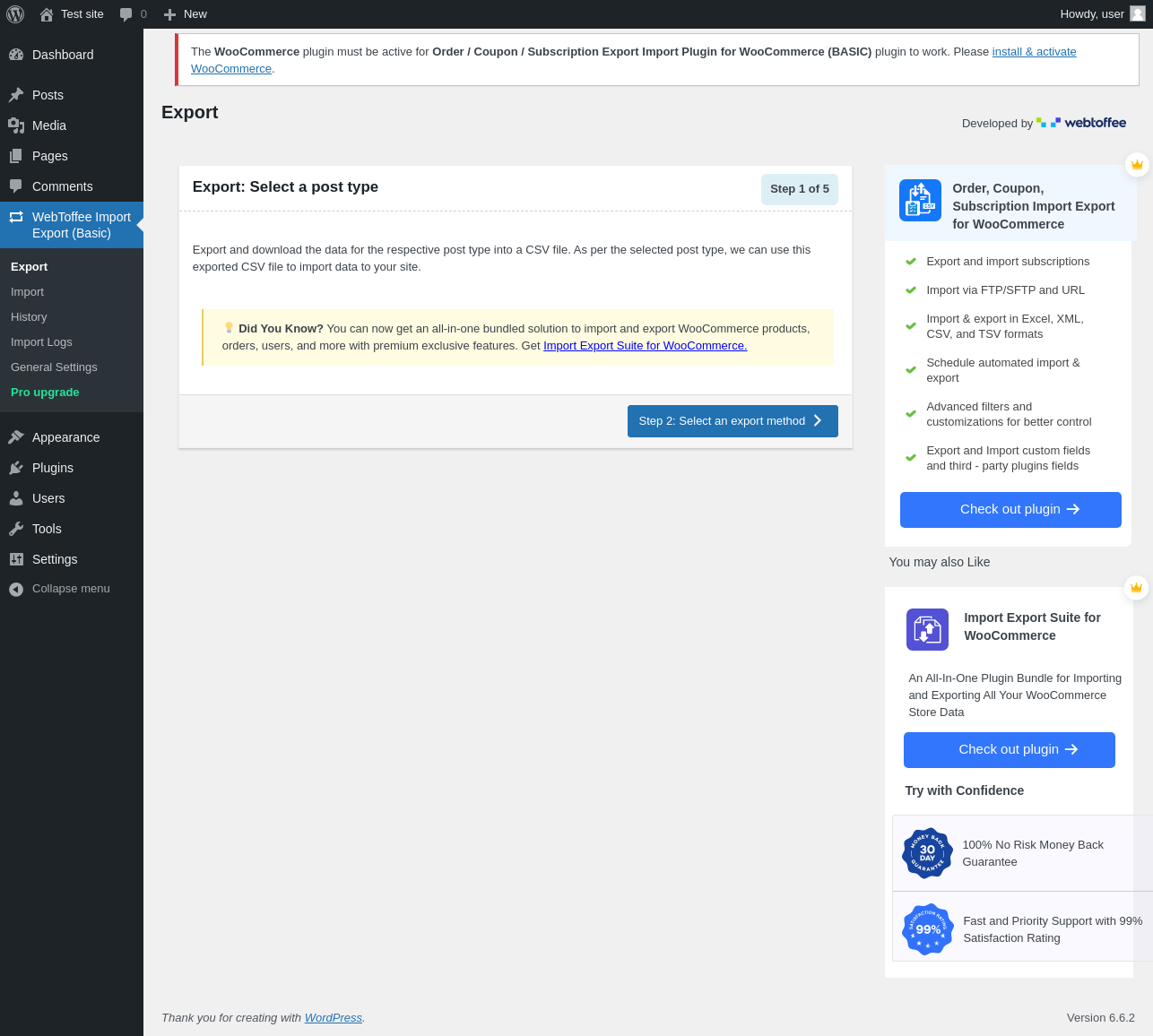The height and width of the screenshot is (1036, 1153).
Task: Click the arrow chevron on Step 2 button
Action: 818,421
